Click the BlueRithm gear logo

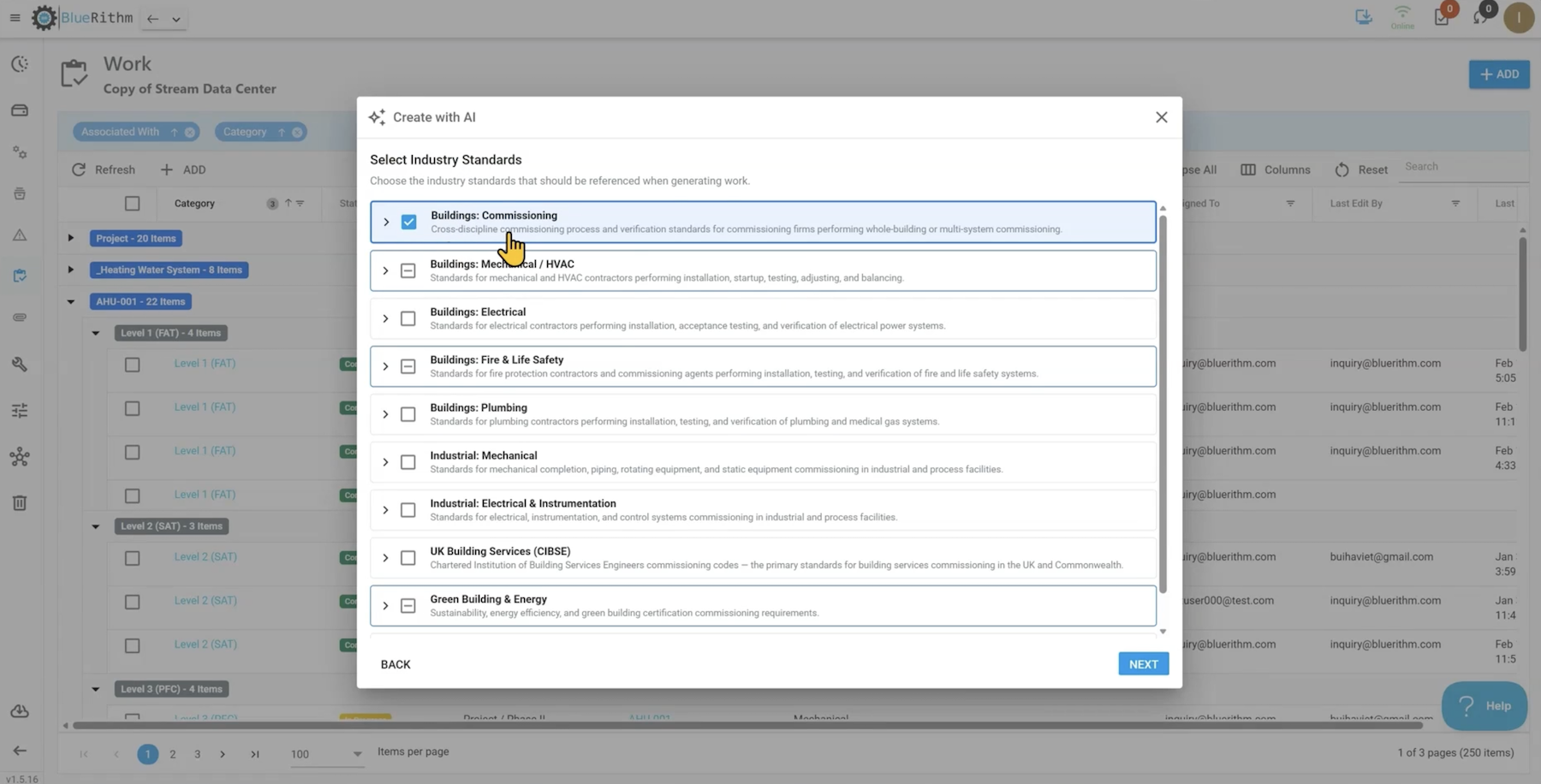coord(45,18)
